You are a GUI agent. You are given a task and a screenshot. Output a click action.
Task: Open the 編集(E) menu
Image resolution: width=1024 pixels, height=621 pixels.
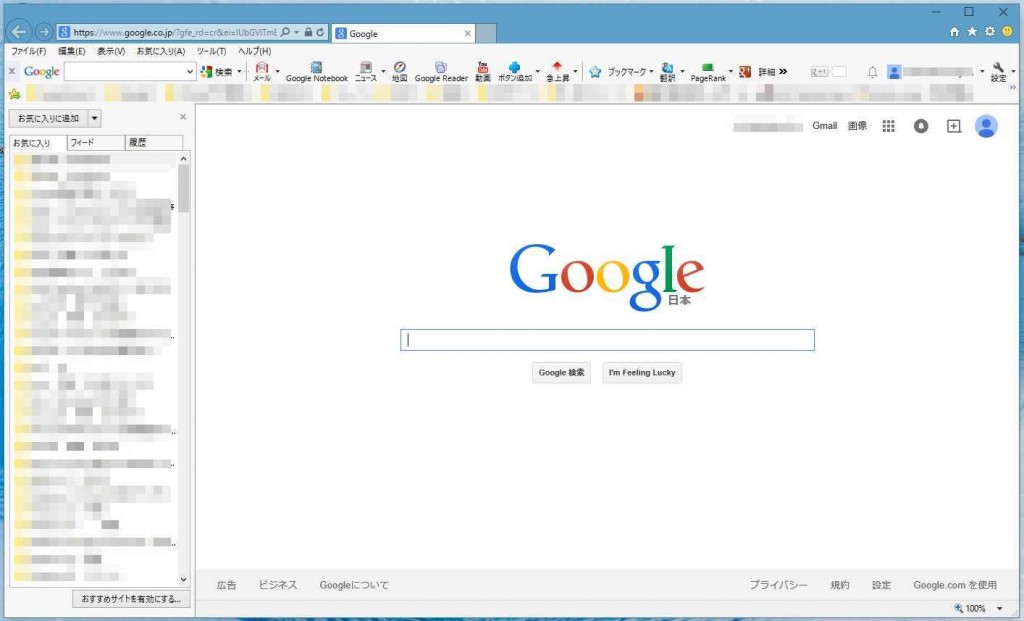click(71, 51)
